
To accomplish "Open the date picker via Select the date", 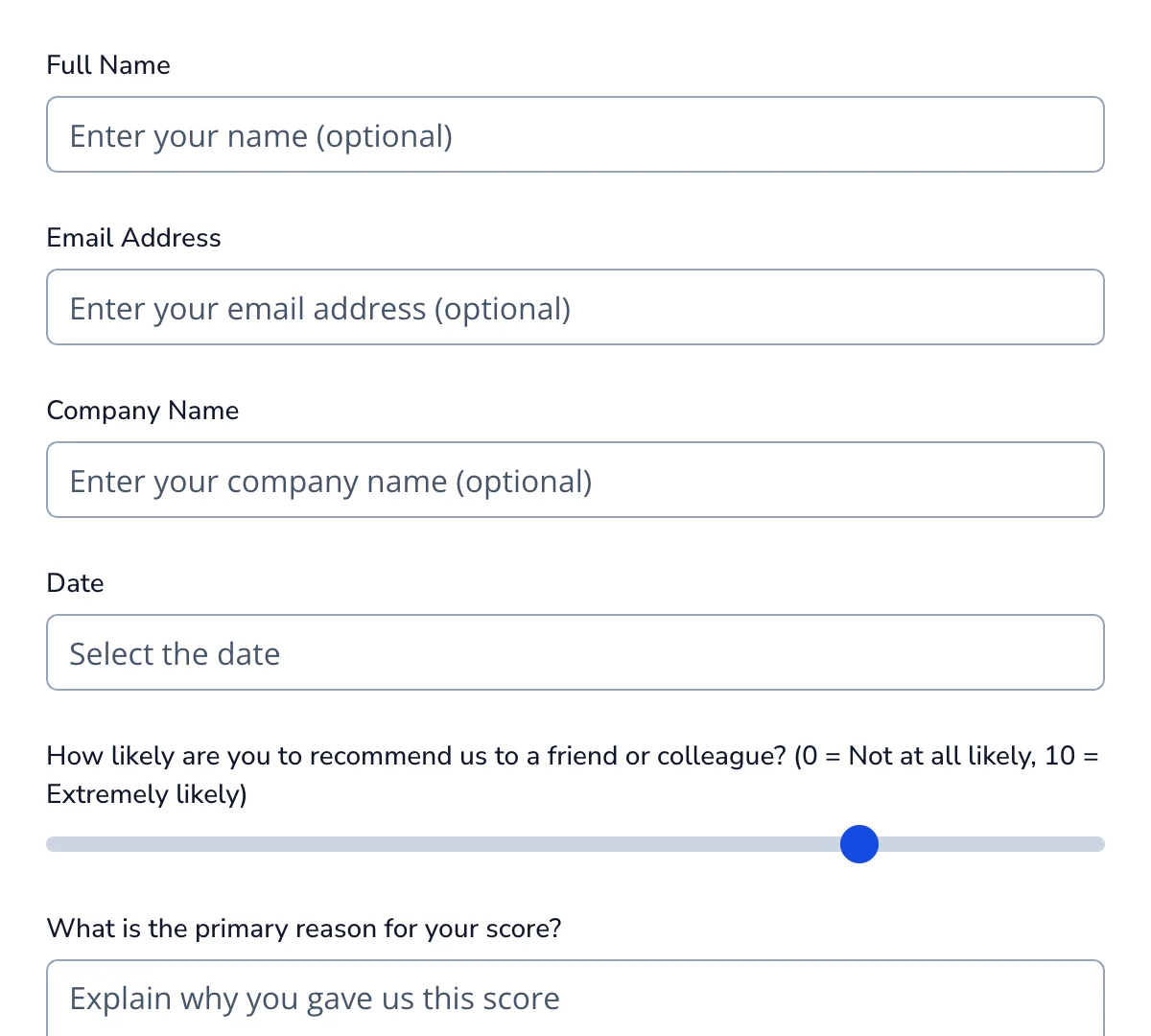I will 575,652.
